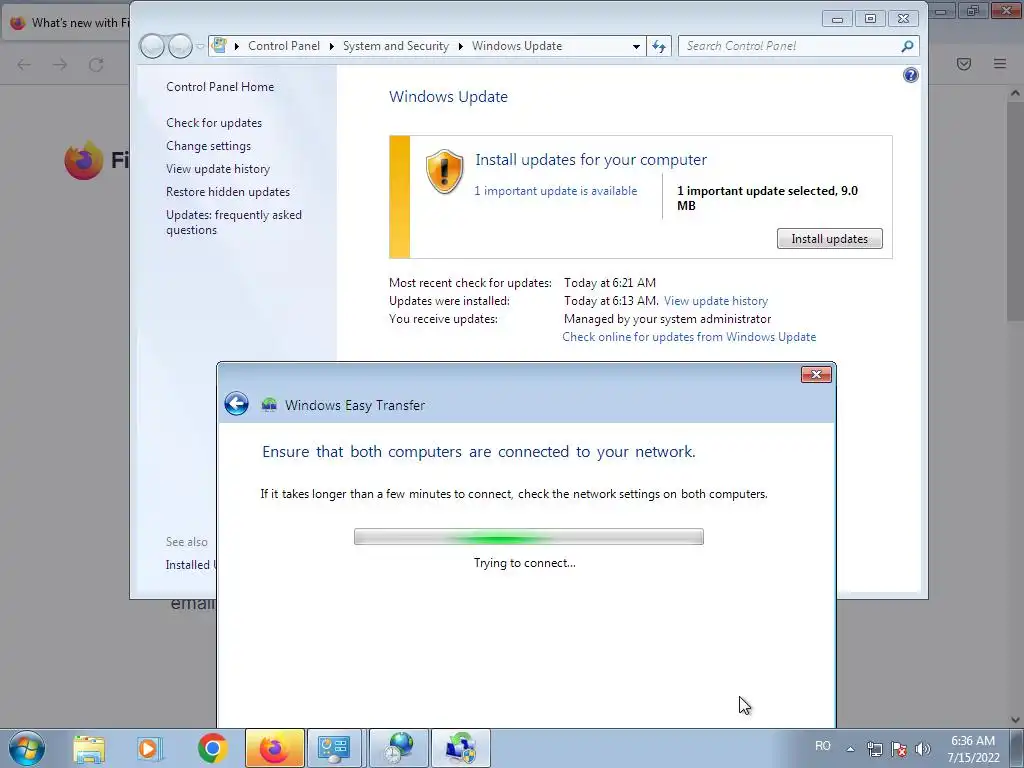This screenshot has width=1024, height=768.
Task: Open Windows Explorer from the taskbar
Action: 89,749
